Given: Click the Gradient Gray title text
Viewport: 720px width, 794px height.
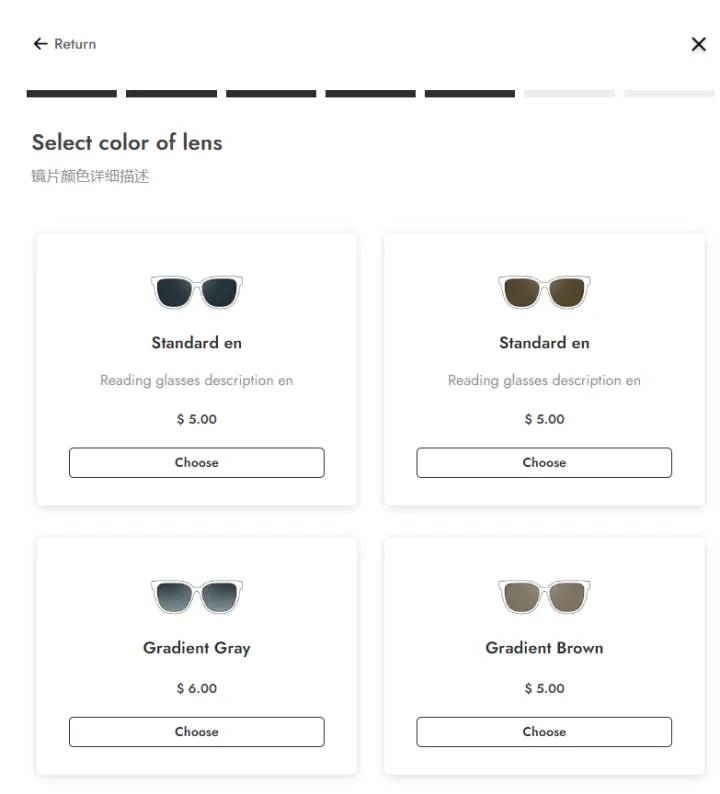Looking at the screenshot, I should click(x=197, y=648).
